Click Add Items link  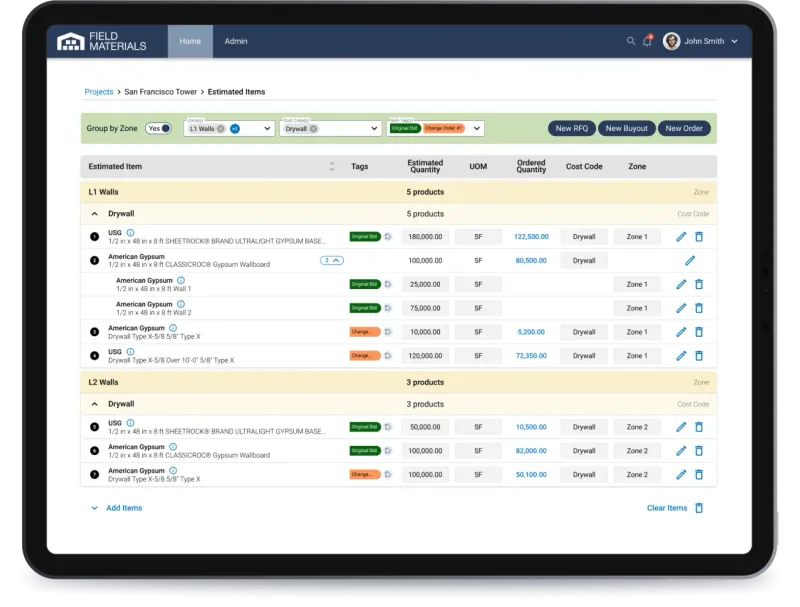click(x=124, y=508)
